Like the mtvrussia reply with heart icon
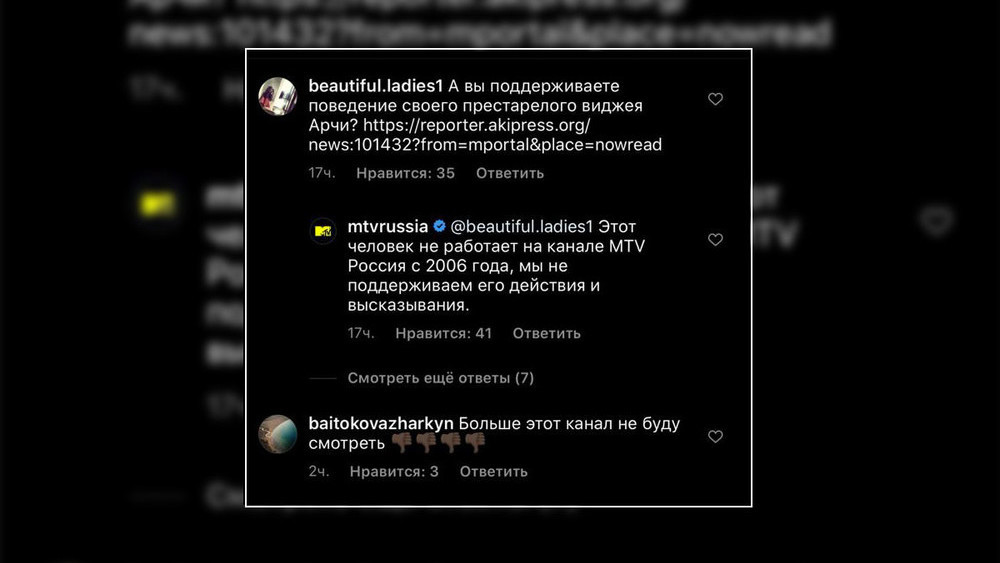The width and height of the screenshot is (1000, 563). click(x=715, y=239)
